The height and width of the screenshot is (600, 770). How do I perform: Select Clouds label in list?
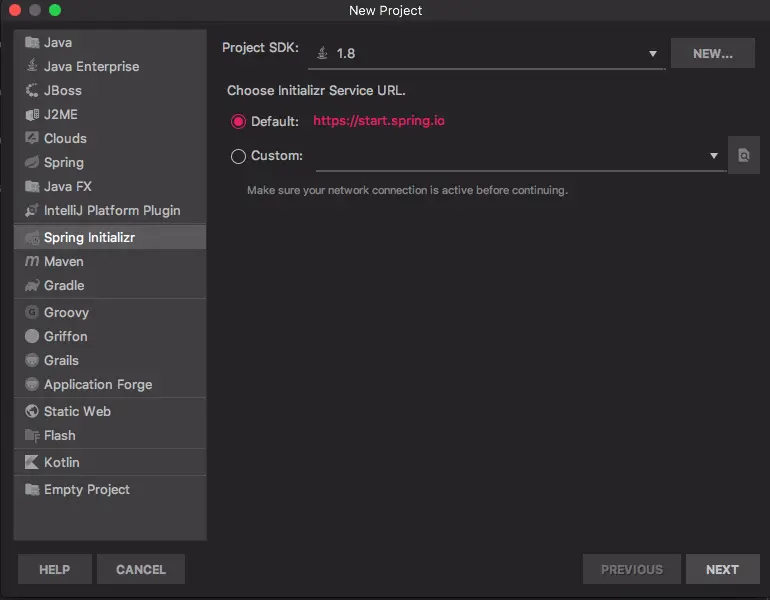pyautogui.click(x=65, y=138)
